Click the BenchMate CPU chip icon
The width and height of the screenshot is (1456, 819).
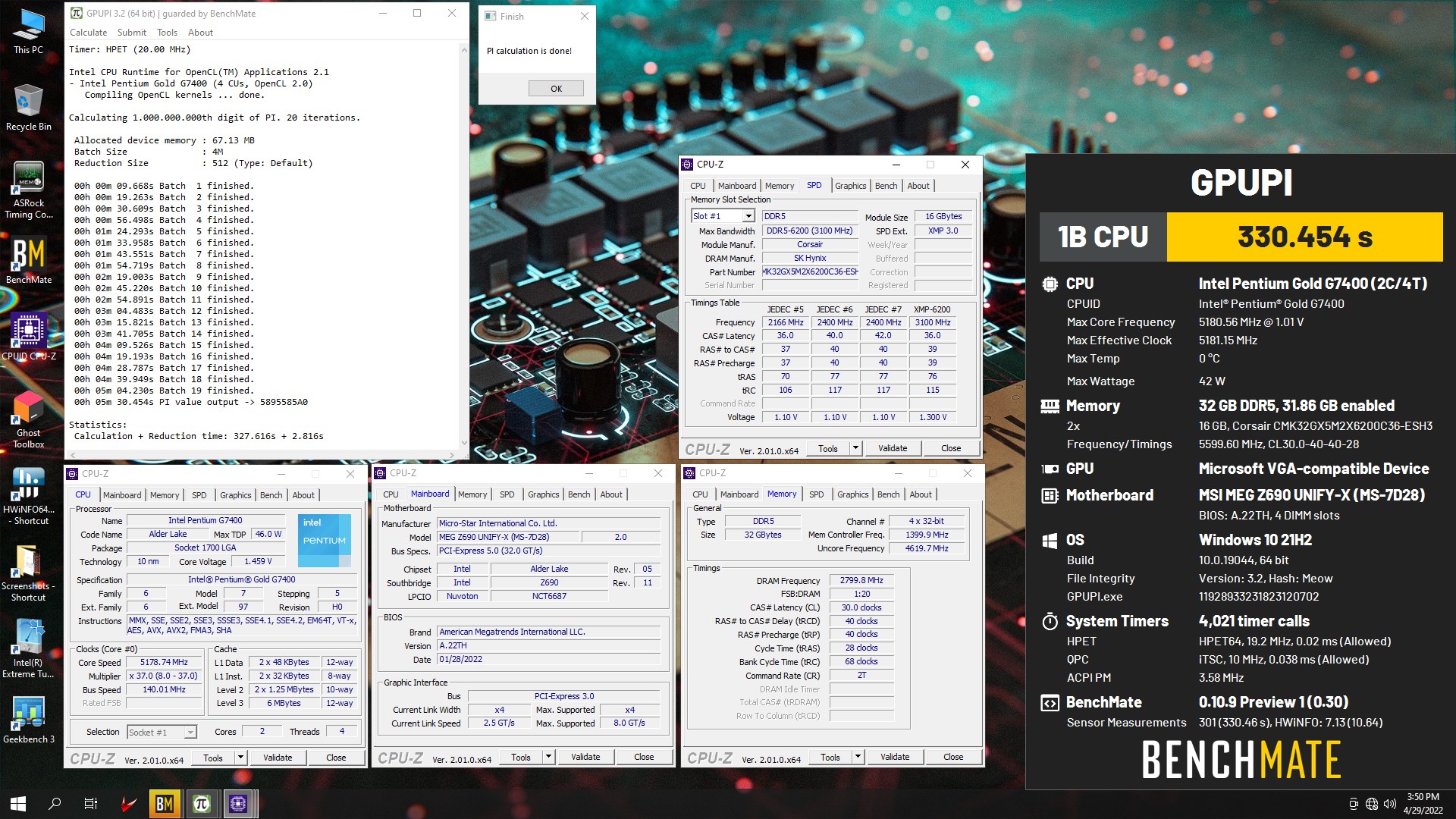[x=1050, y=284]
